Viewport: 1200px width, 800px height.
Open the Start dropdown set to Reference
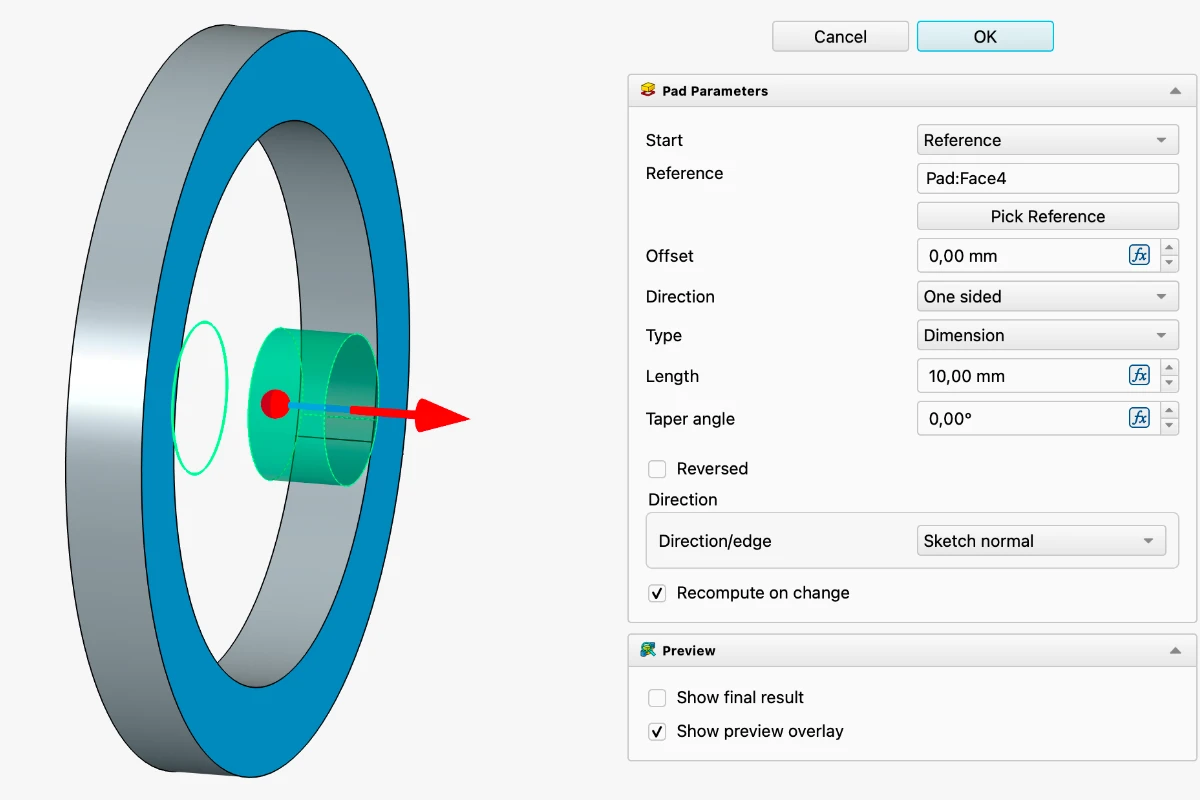(x=1048, y=140)
